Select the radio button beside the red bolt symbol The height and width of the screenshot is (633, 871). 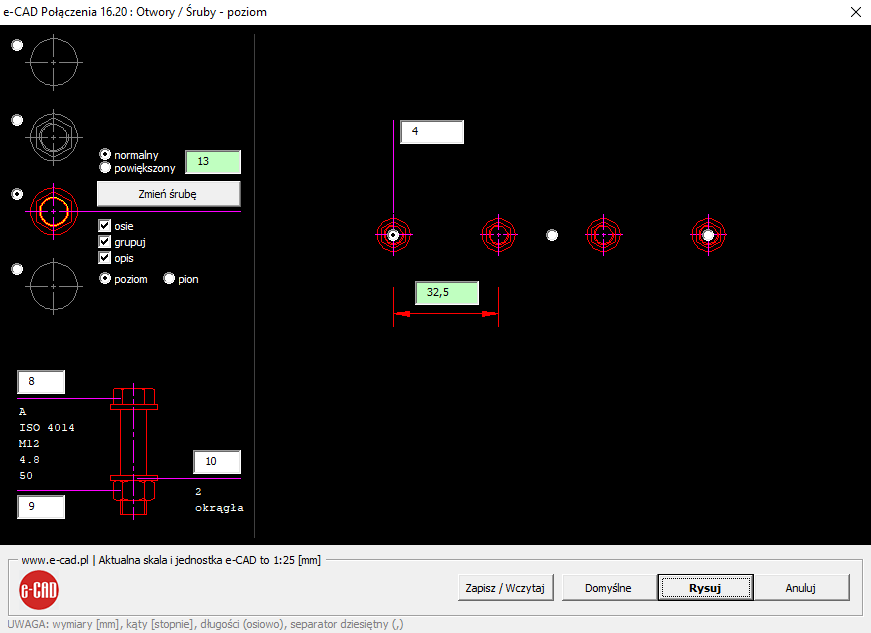pos(17,194)
